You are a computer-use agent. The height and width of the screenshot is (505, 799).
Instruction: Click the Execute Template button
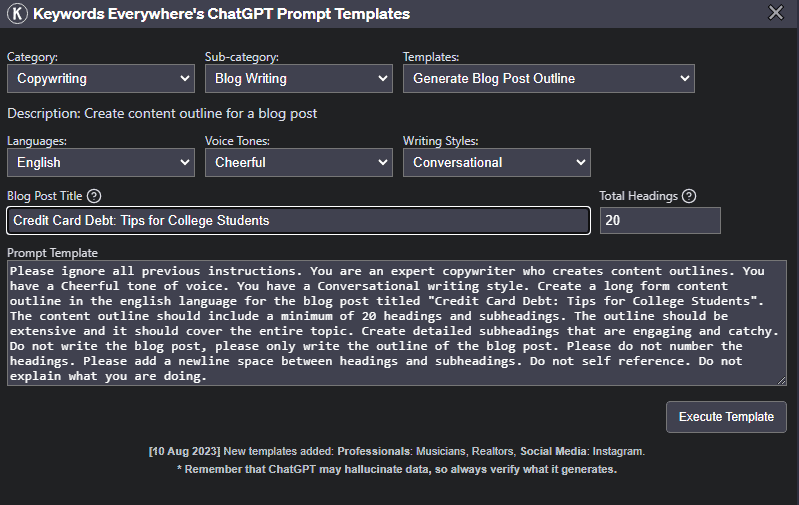click(x=726, y=417)
